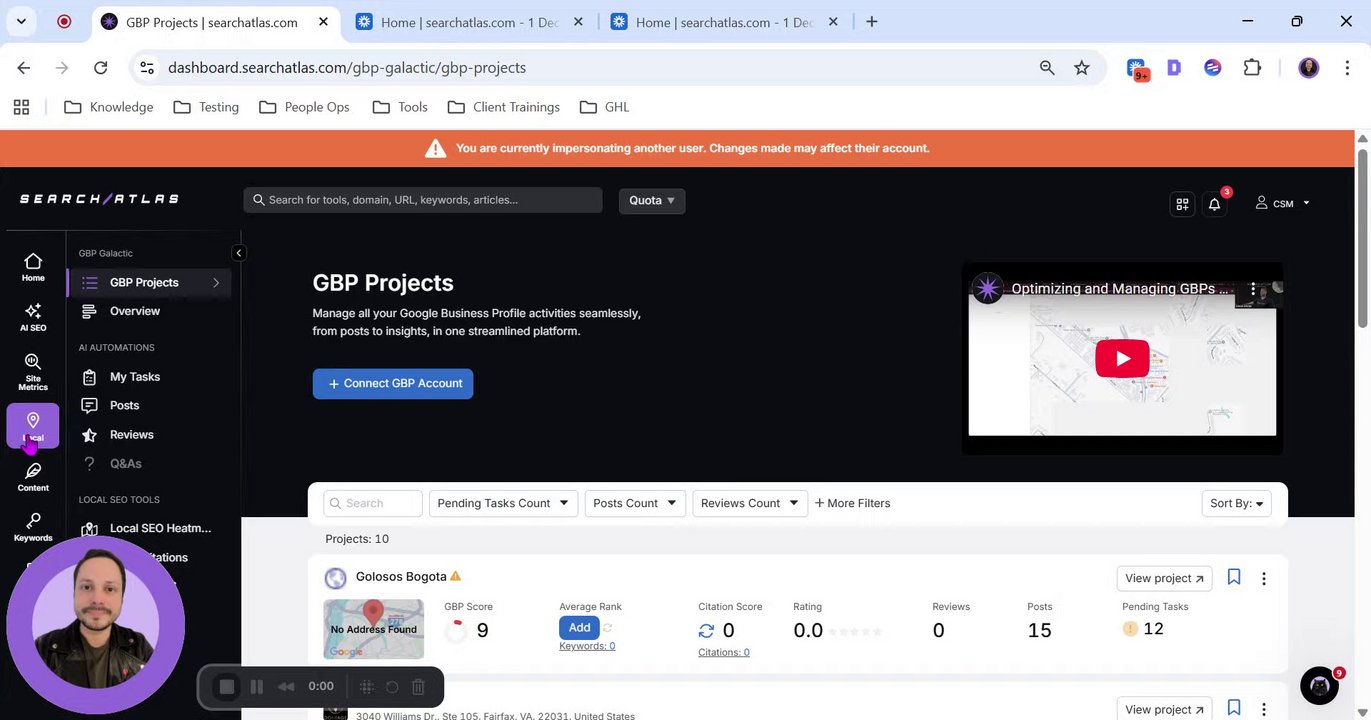Bookmark this page with the star icon
Viewport: 1371px width, 720px height.
(x=1081, y=67)
